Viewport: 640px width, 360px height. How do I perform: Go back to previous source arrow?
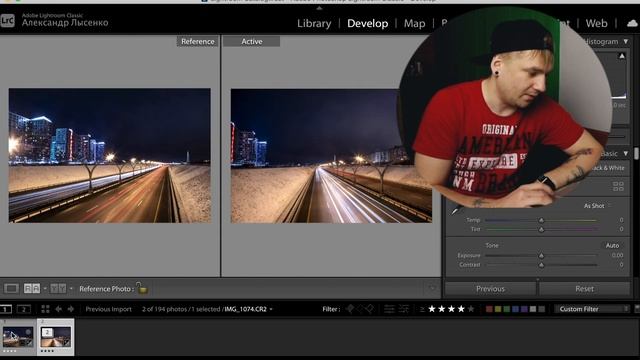tap(58, 309)
